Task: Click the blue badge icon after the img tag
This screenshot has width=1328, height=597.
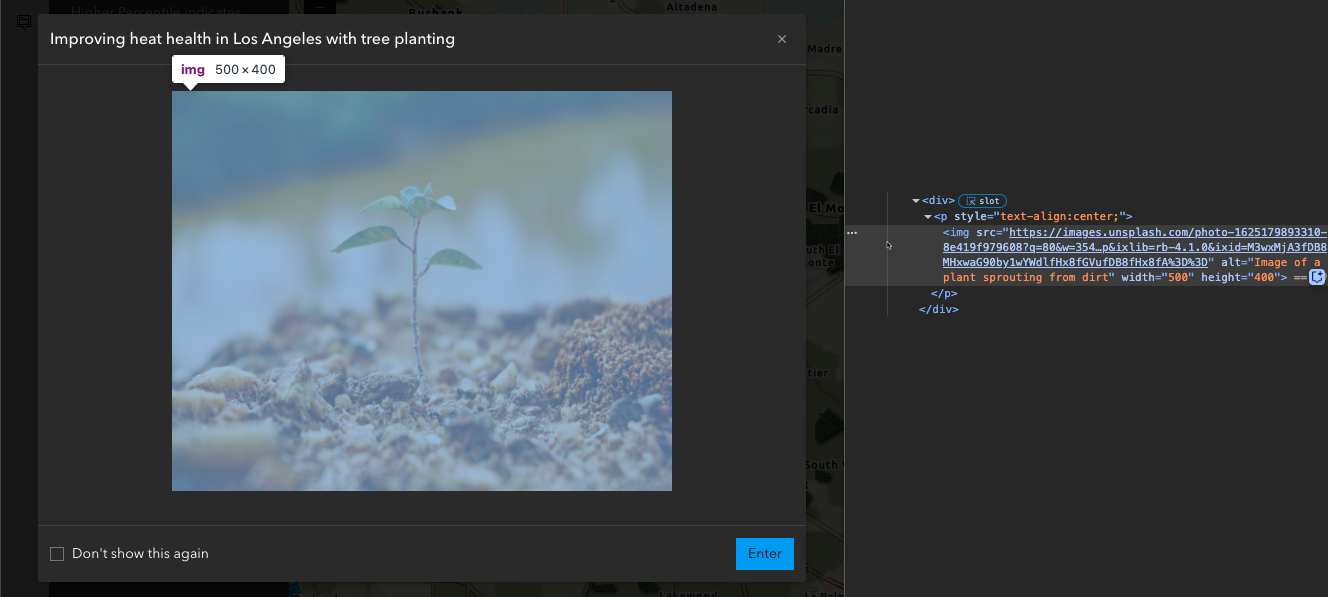Action: click(1317, 277)
